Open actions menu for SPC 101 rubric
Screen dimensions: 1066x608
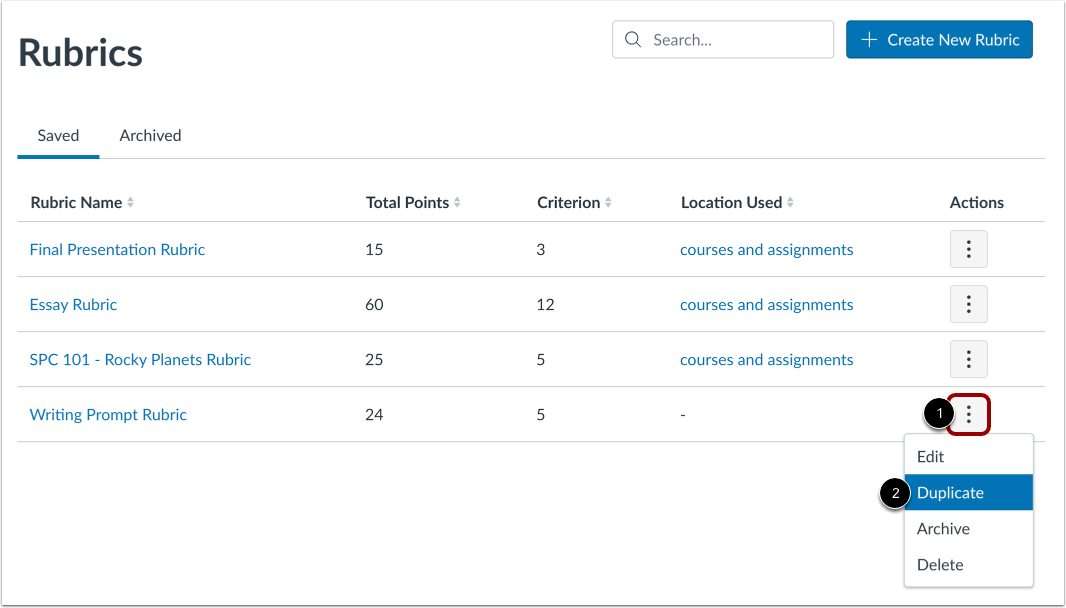click(968, 359)
